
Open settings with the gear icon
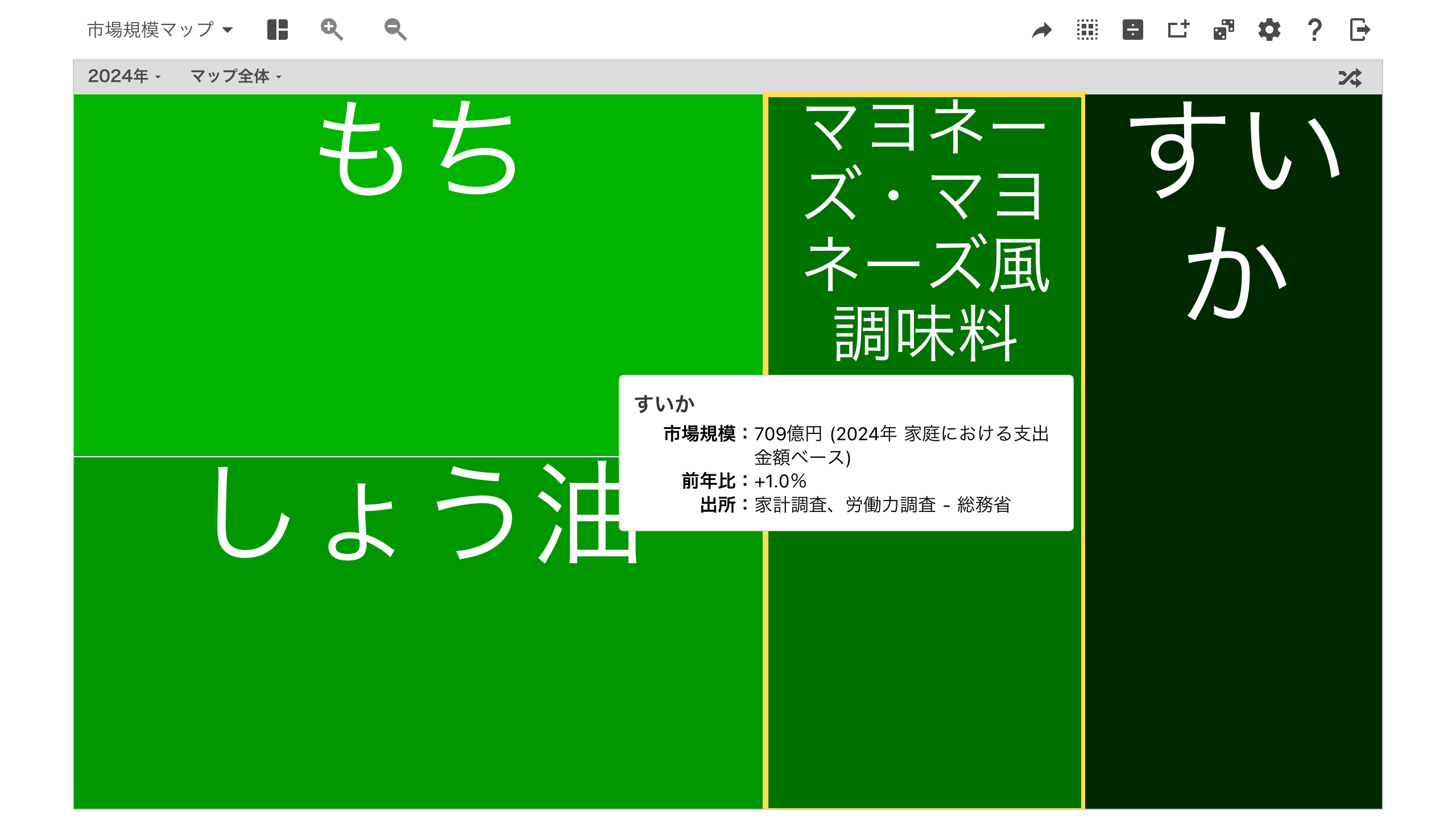(1269, 30)
